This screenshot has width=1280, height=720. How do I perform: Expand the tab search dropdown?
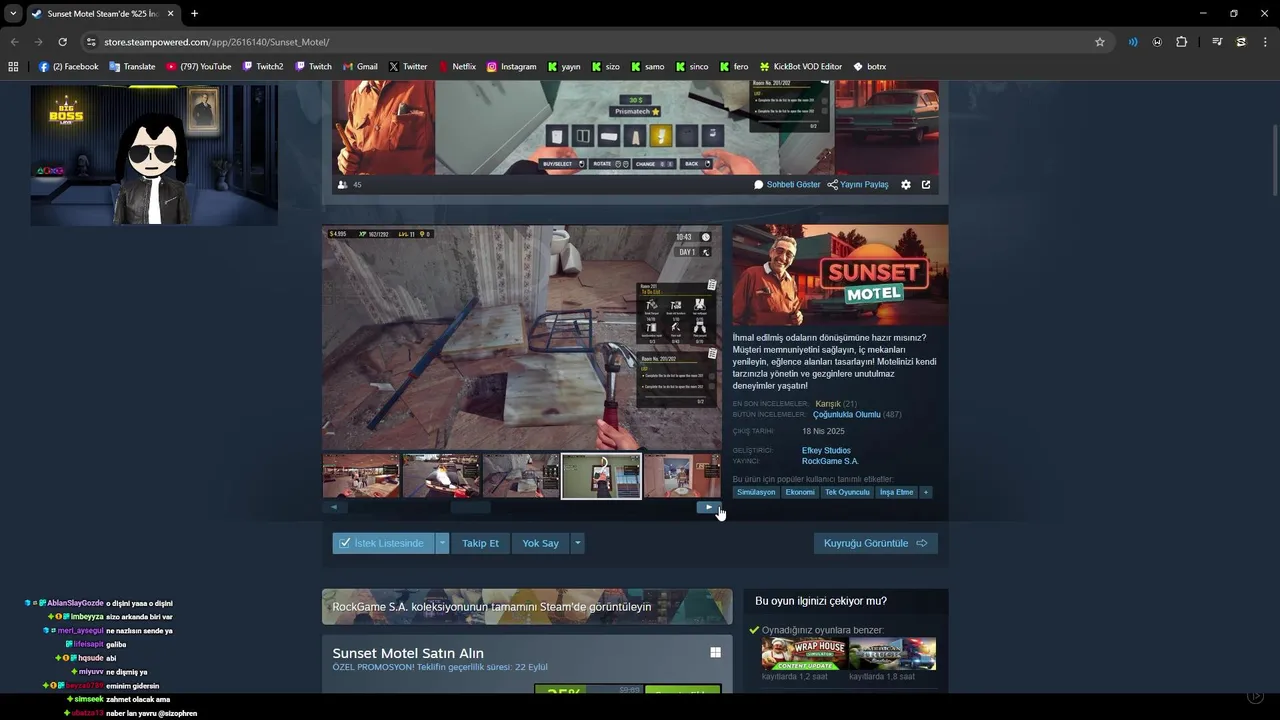pos(13,13)
